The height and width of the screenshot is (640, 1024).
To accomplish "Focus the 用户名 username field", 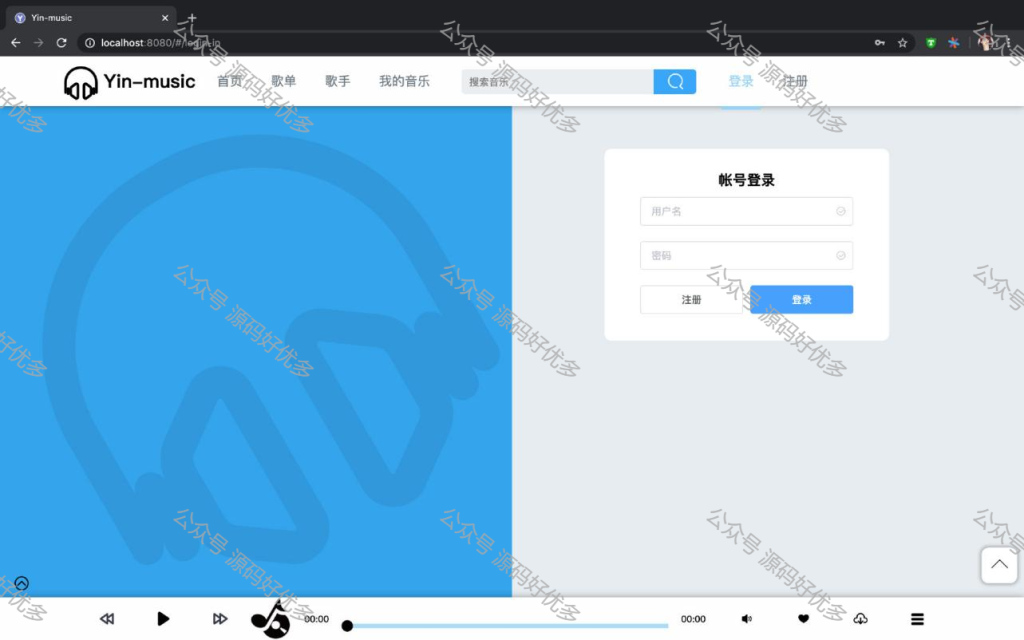I will pyautogui.click(x=746, y=211).
